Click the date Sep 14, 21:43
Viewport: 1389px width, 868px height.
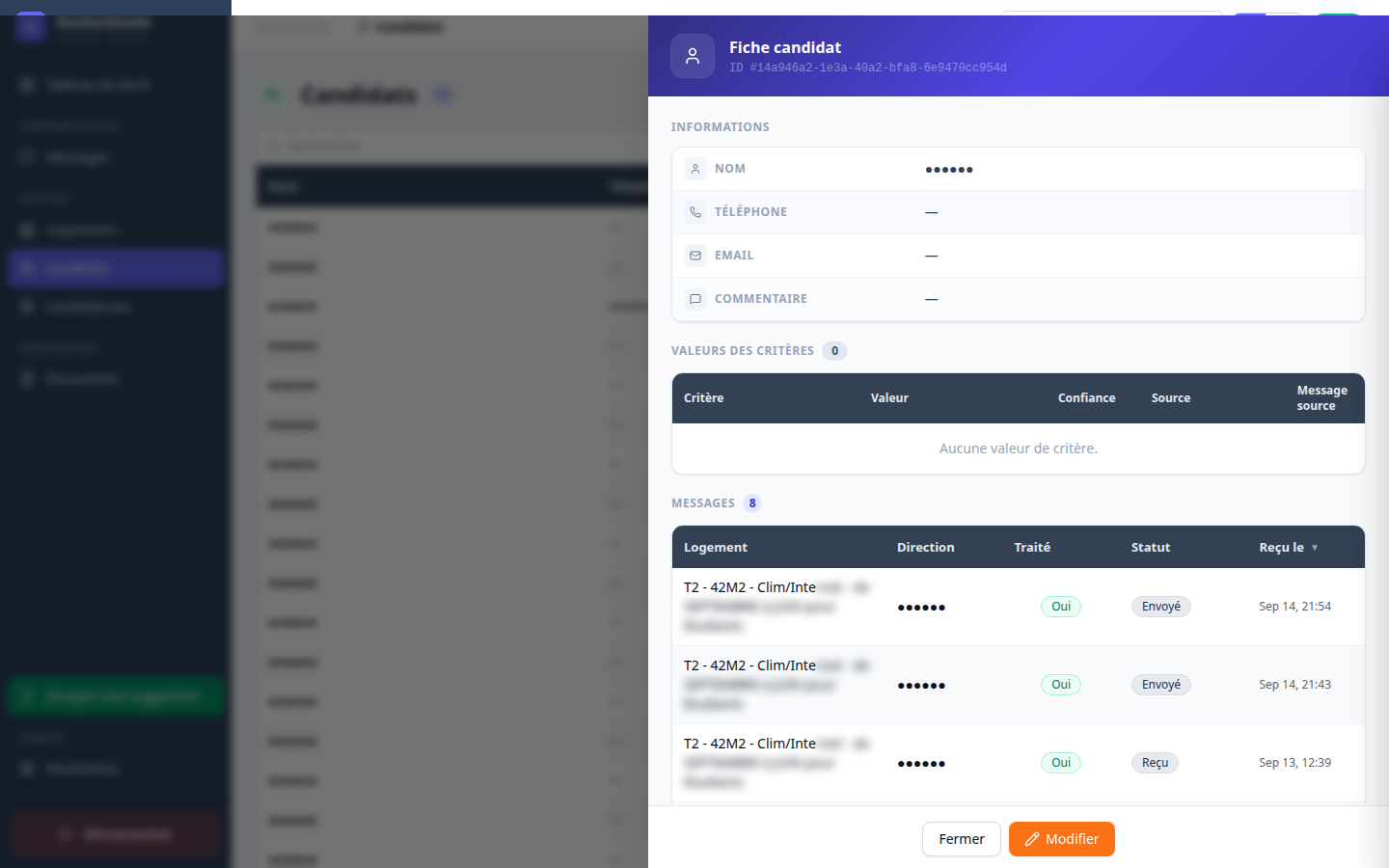click(x=1294, y=685)
